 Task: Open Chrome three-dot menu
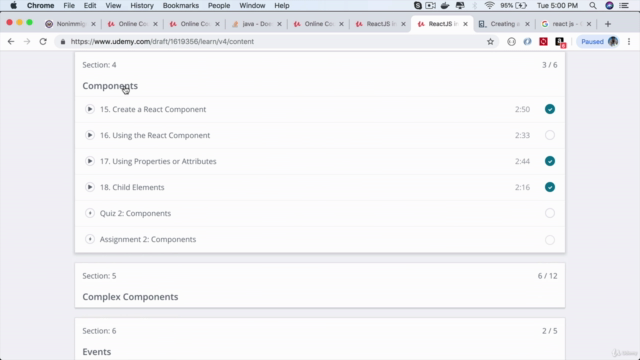click(629, 42)
